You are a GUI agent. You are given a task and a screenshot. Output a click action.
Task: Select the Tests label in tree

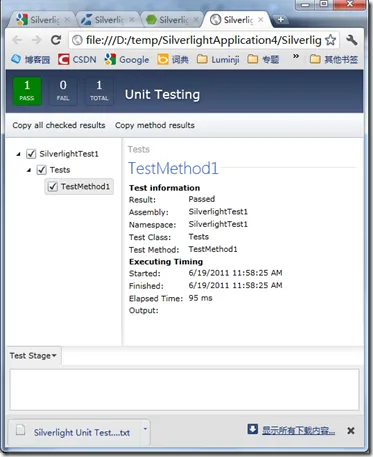(60, 170)
